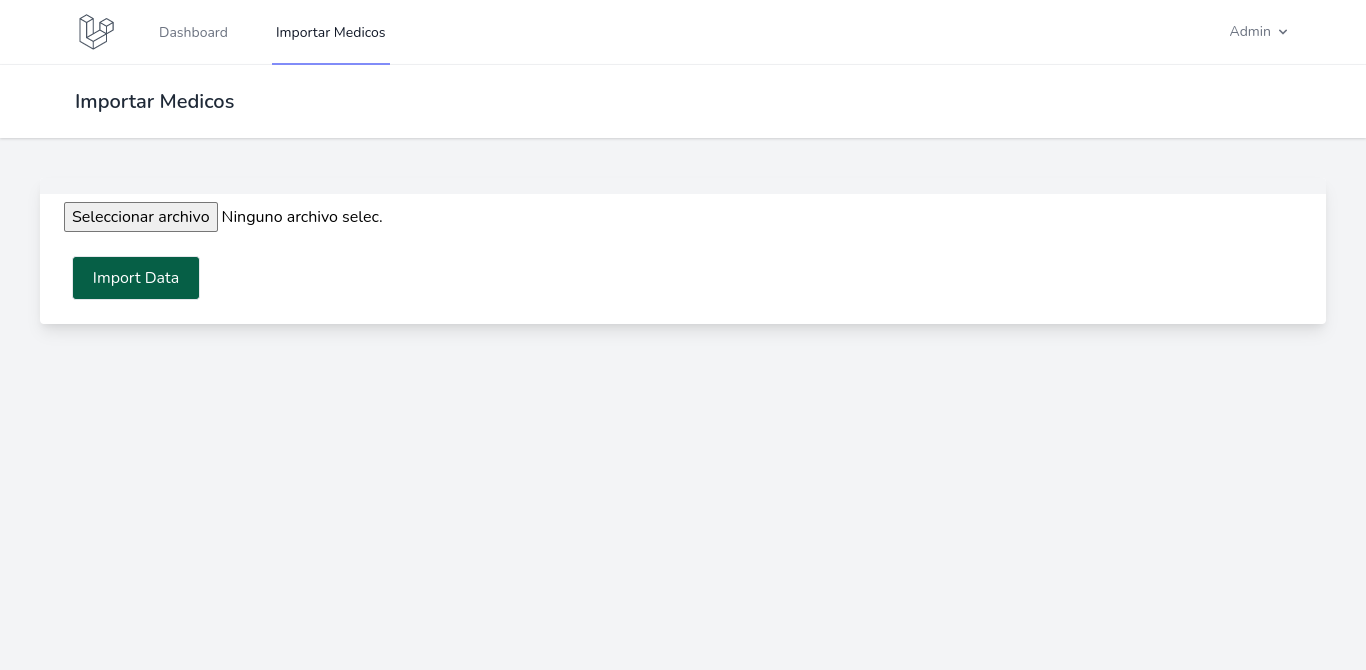Image resolution: width=1366 pixels, height=670 pixels.
Task: Expand the Admin account menu
Action: pyautogui.click(x=1258, y=32)
